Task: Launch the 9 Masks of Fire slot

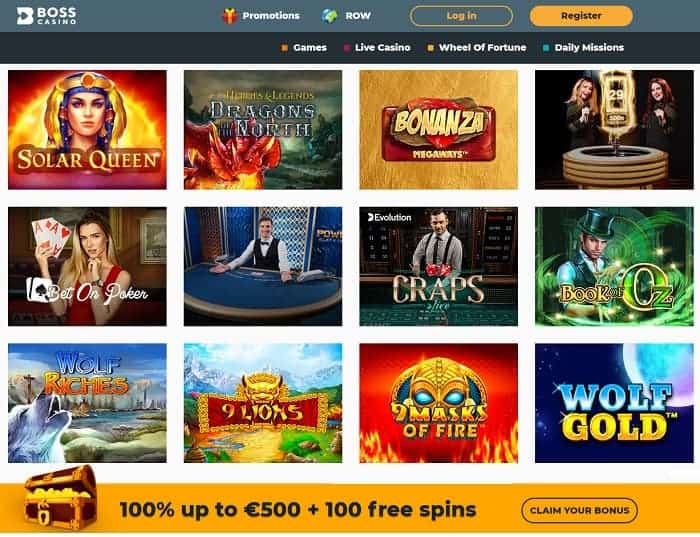Action: pyautogui.click(x=438, y=403)
